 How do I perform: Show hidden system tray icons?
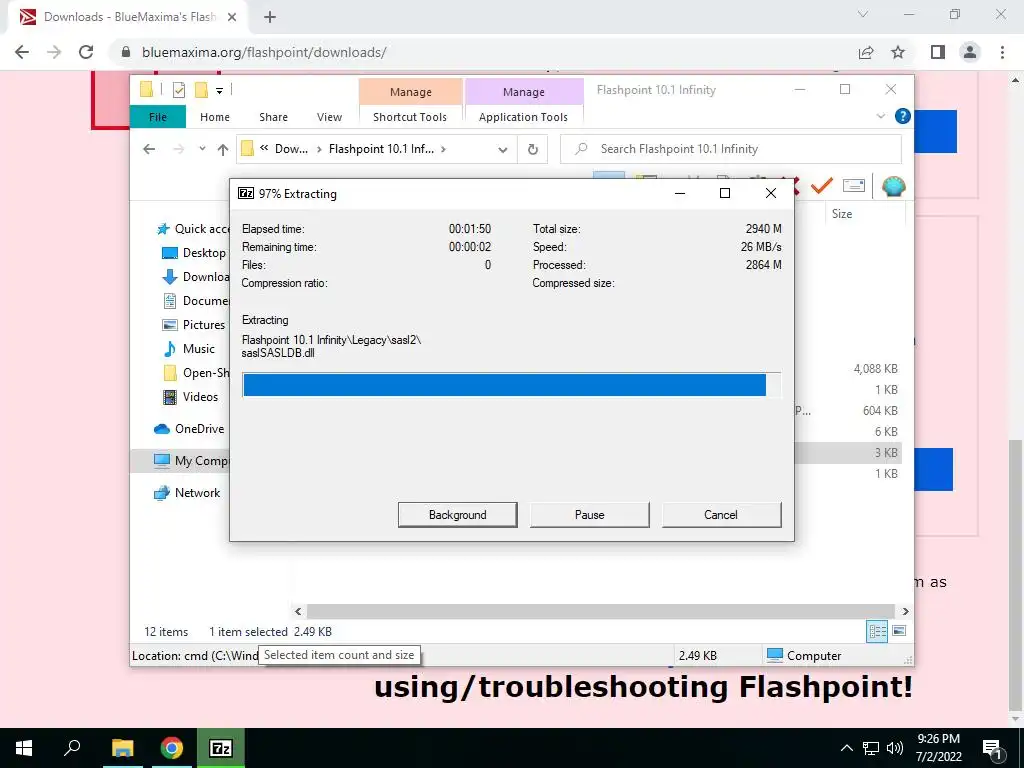(846, 748)
